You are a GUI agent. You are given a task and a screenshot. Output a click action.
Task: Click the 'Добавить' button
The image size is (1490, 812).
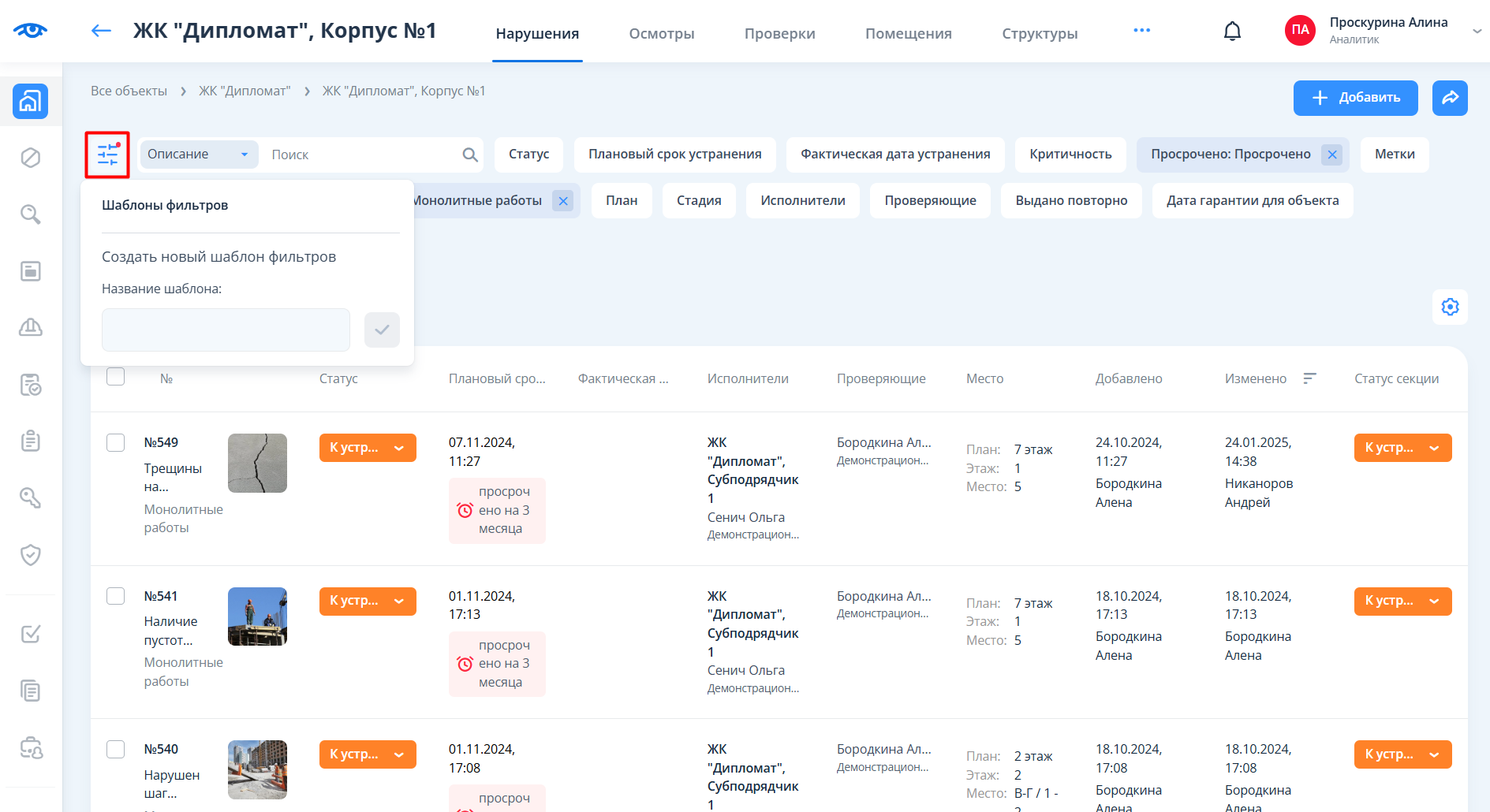tap(1355, 98)
